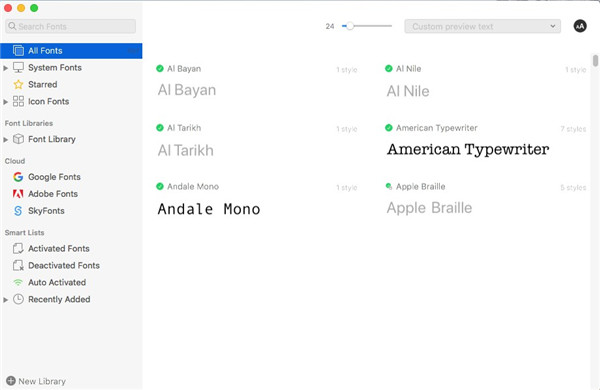Toggle activation of Al Bayan font

pyautogui.click(x=160, y=69)
